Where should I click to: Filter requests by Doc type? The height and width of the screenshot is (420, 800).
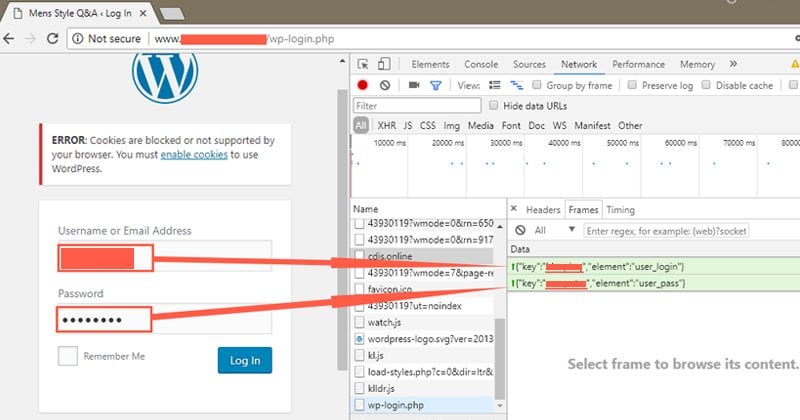pyautogui.click(x=536, y=126)
